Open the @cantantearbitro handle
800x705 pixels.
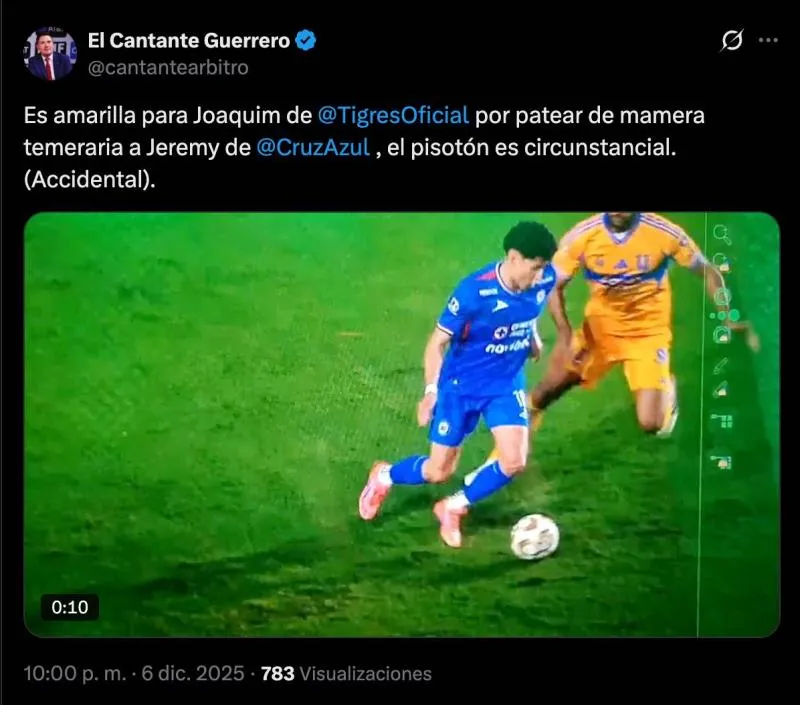pos(168,67)
